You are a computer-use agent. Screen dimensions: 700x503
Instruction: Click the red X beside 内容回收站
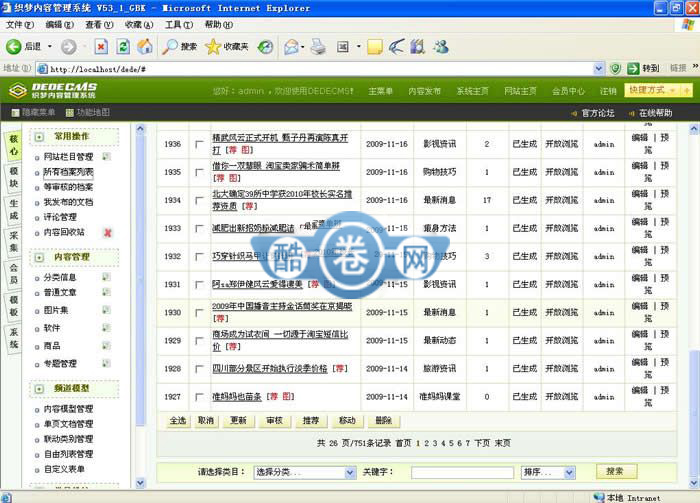107,232
